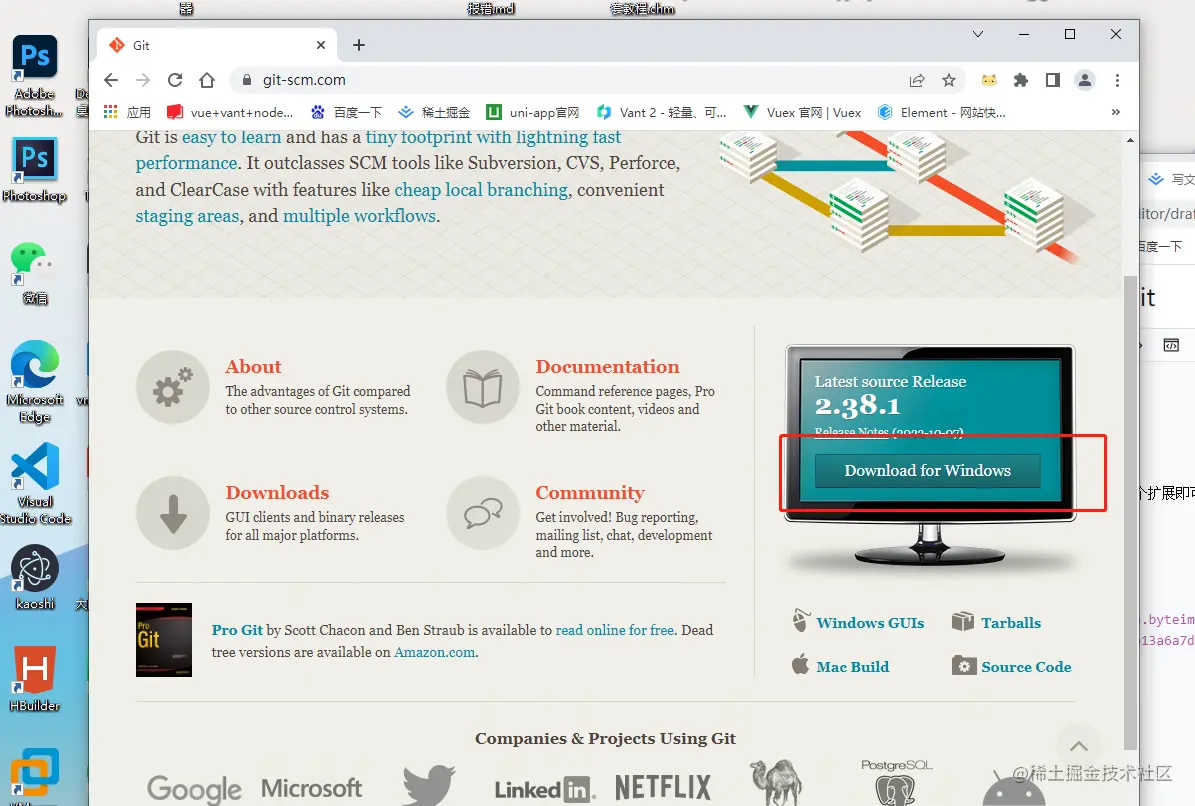
Task: Click the Documentation book icon
Action: [x=483, y=387]
